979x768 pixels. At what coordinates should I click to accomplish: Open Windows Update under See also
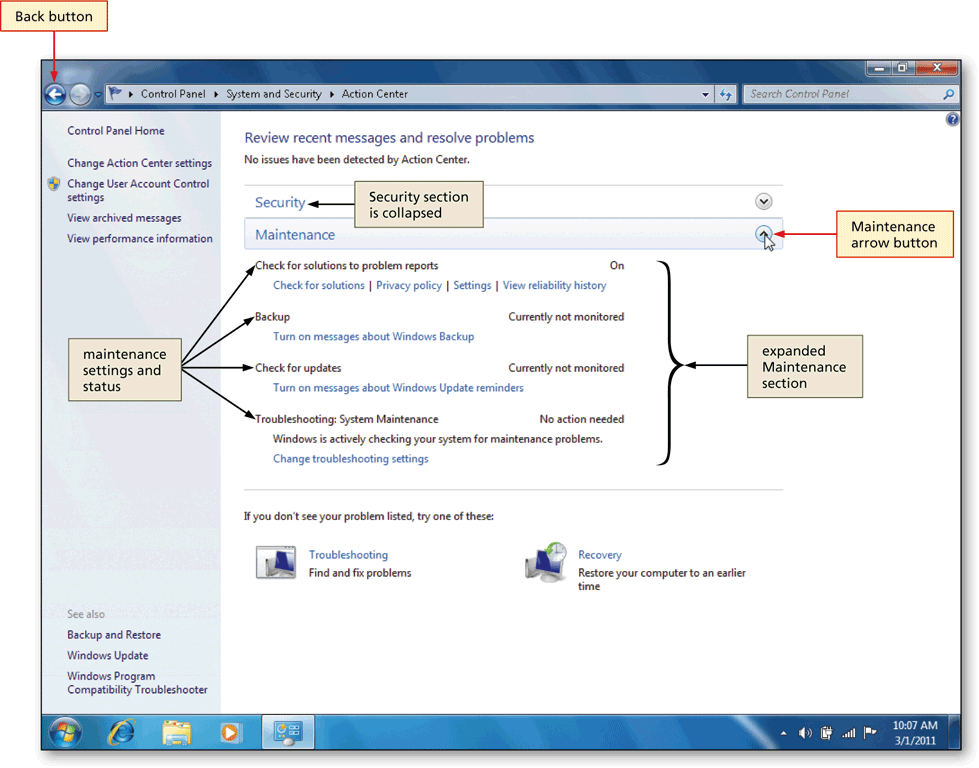108,656
